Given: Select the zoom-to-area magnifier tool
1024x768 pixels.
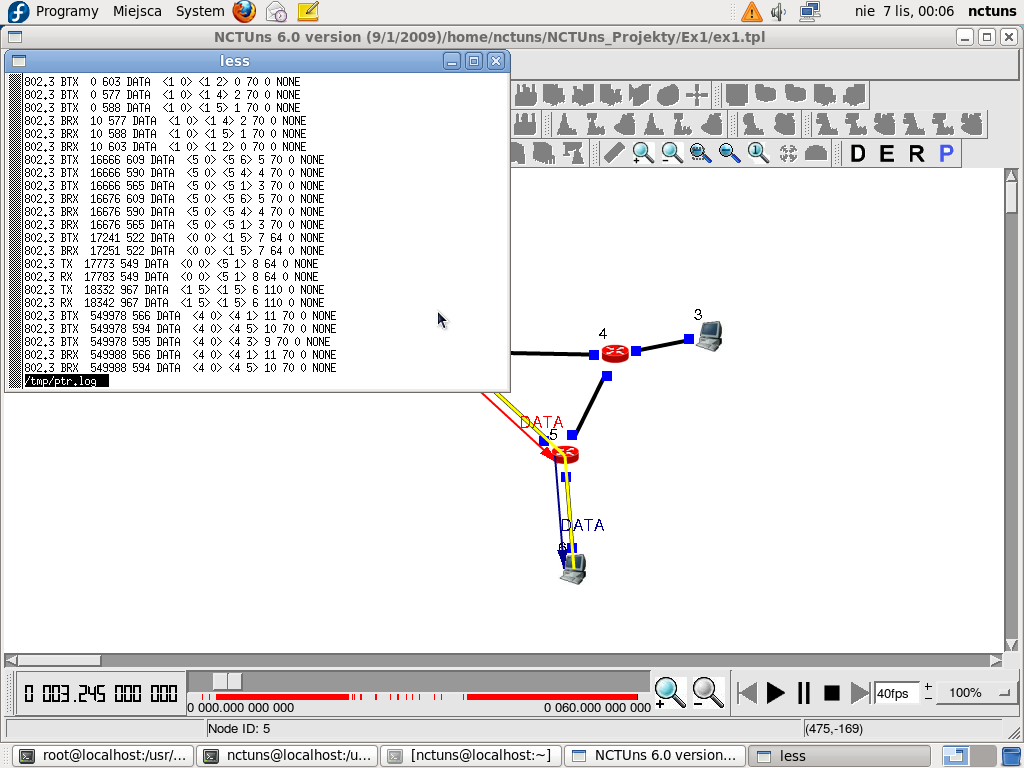Looking at the screenshot, I should click(701, 153).
